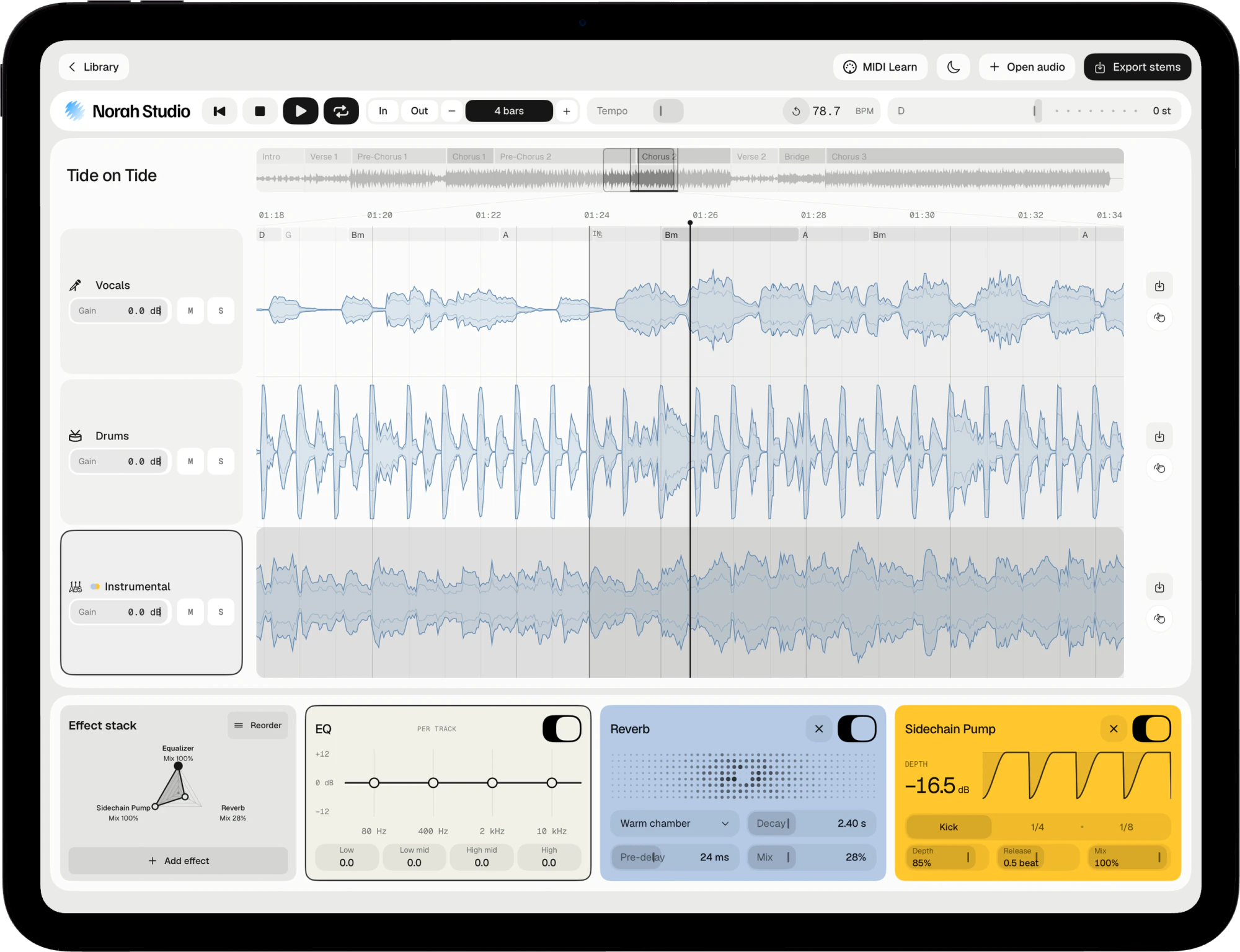1240x952 pixels.
Task: Solo the Vocals track
Action: [221, 311]
